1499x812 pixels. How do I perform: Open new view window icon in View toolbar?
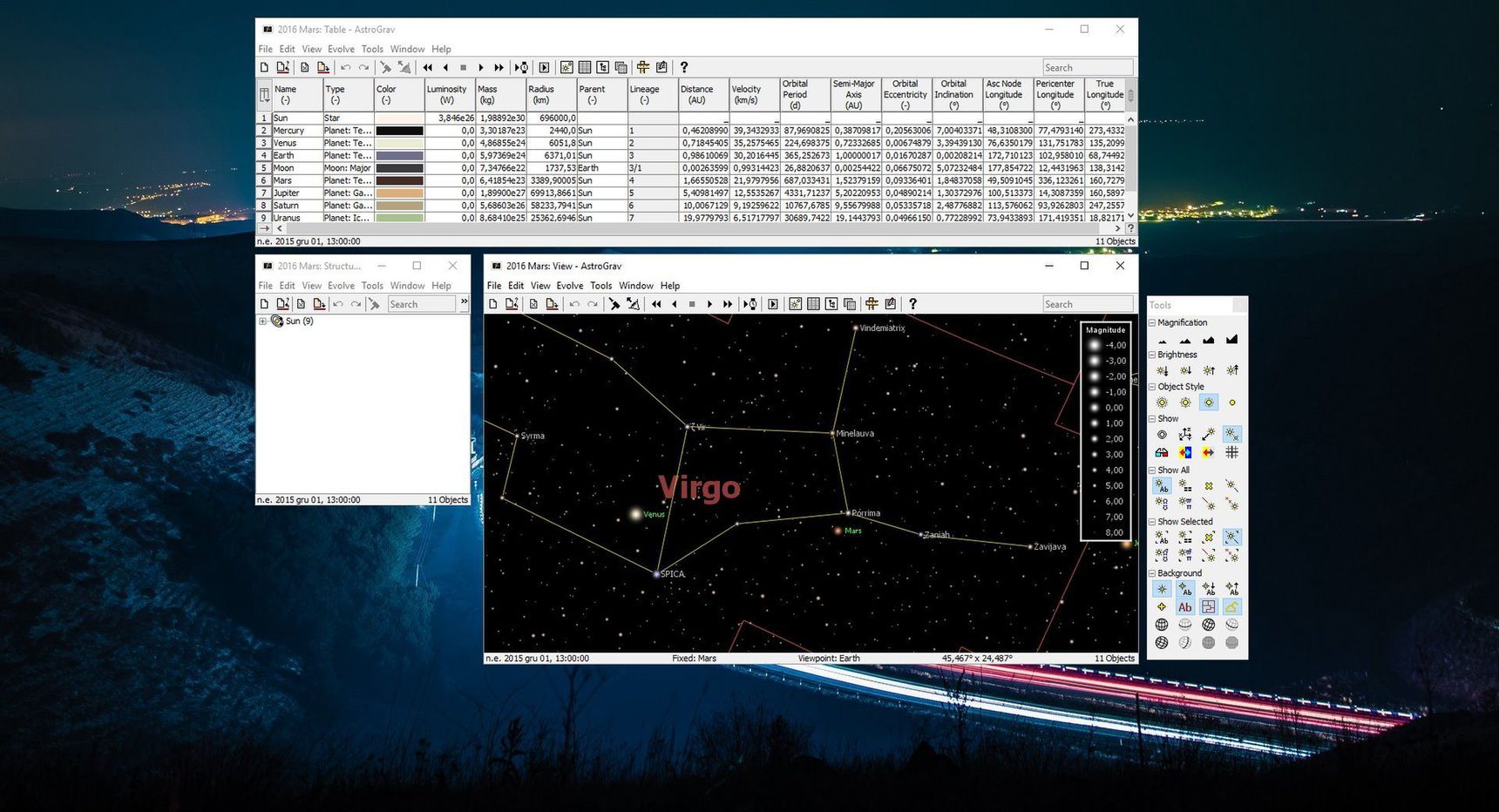click(795, 304)
